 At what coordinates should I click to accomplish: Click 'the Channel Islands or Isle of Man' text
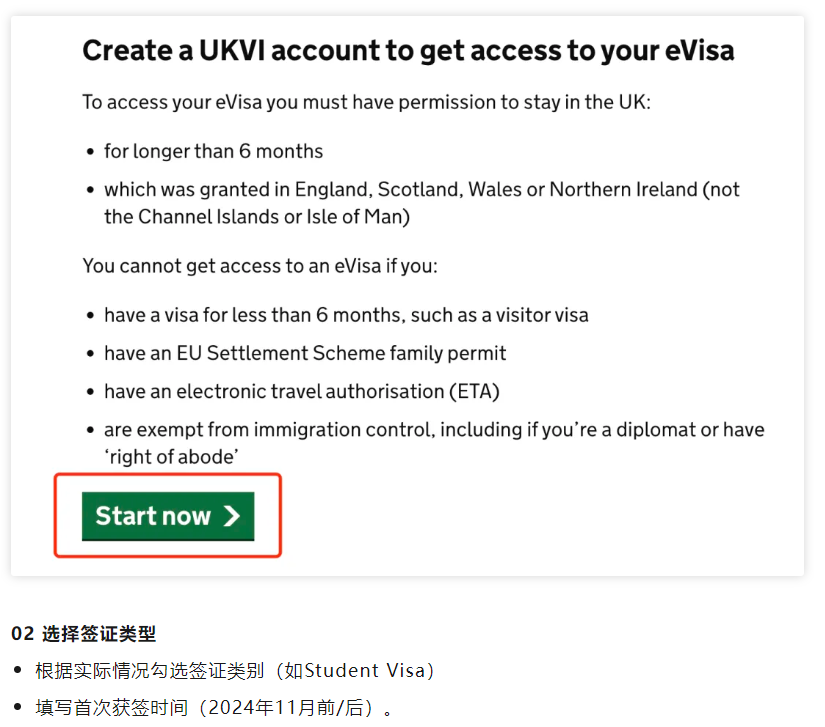(256, 216)
